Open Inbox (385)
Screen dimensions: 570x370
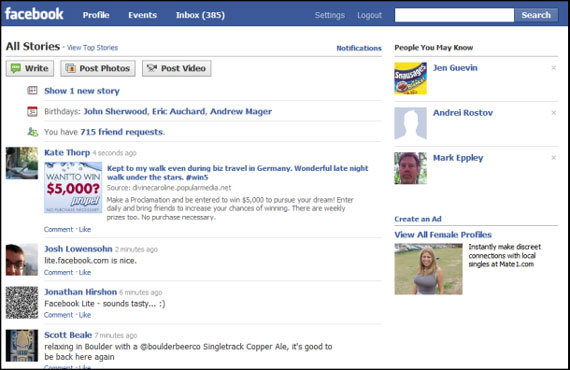point(200,15)
